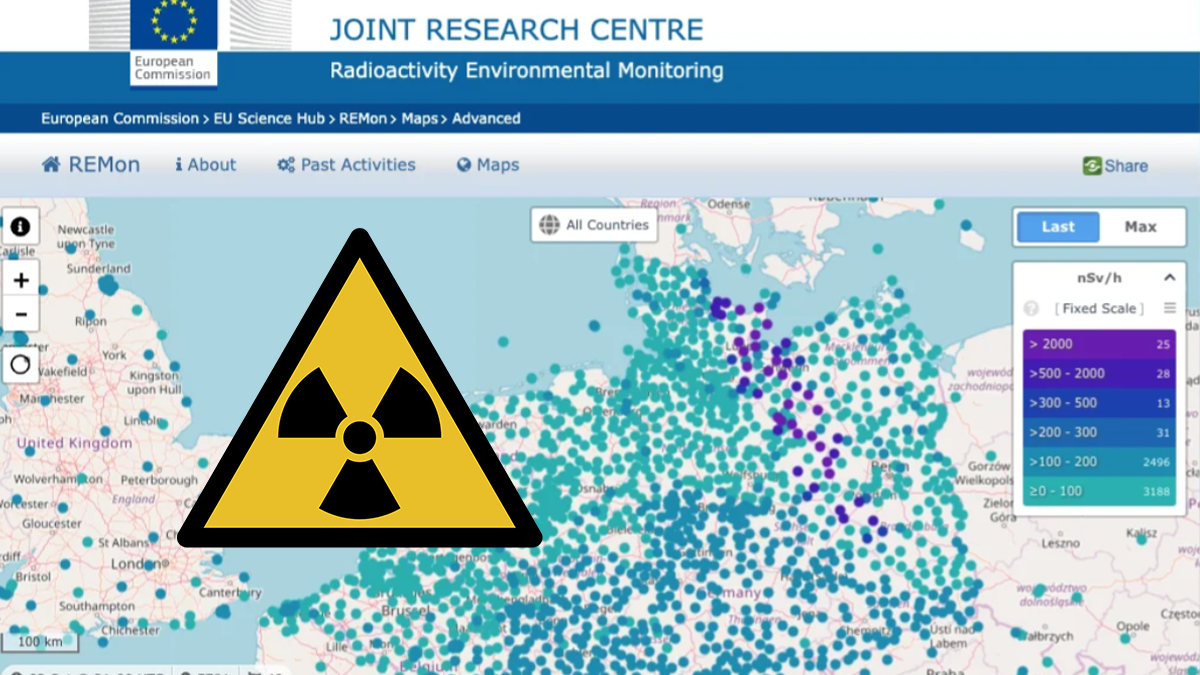
Task: Zoom out of the map
Action: [20, 314]
